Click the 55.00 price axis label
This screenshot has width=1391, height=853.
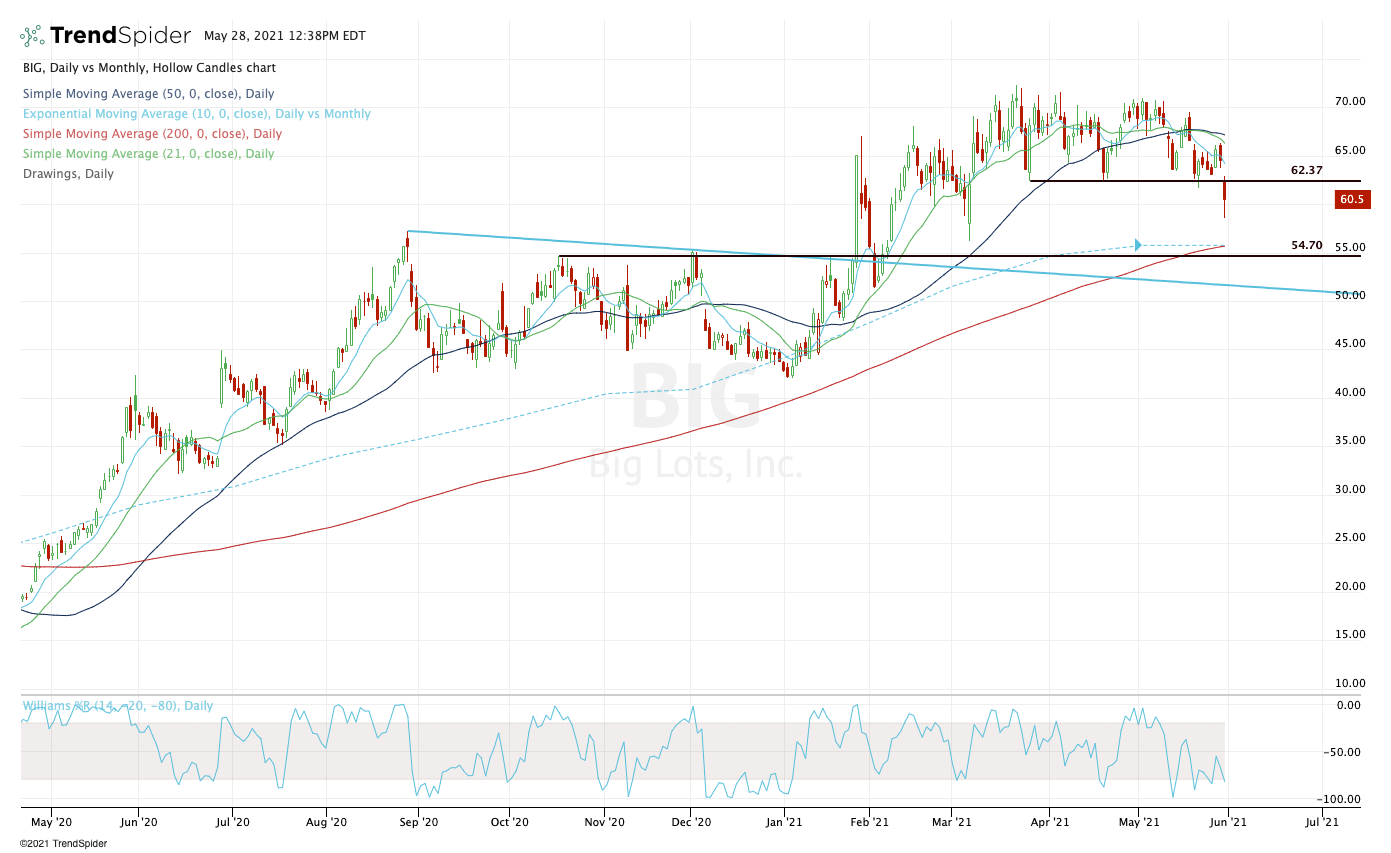point(1350,247)
